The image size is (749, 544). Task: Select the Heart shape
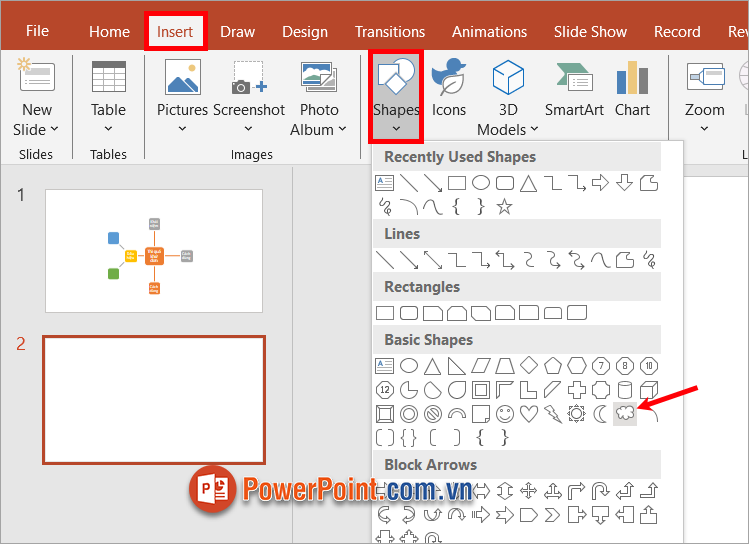(529, 414)
